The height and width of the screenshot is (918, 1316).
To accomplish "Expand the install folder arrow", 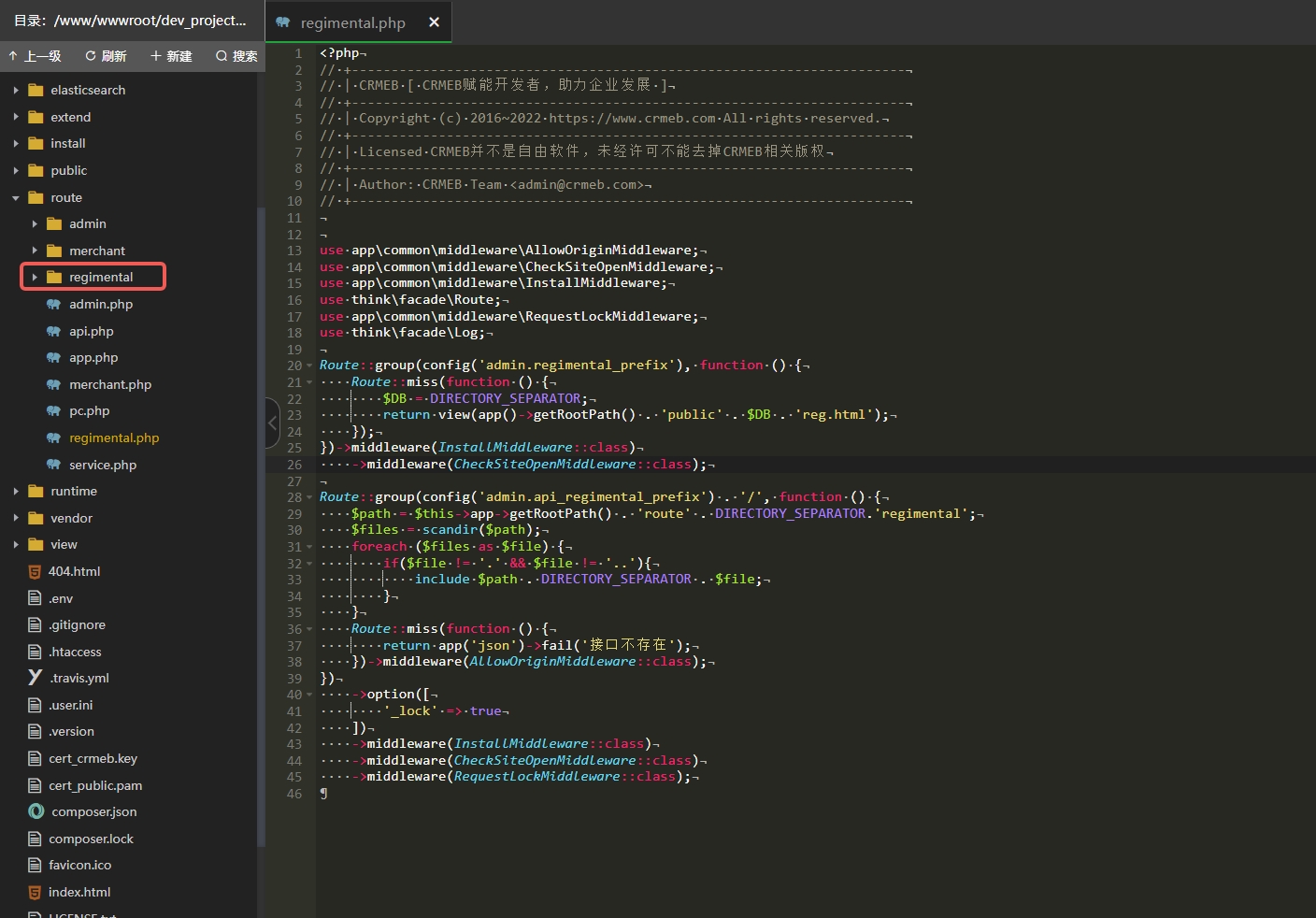I will 16,144.
